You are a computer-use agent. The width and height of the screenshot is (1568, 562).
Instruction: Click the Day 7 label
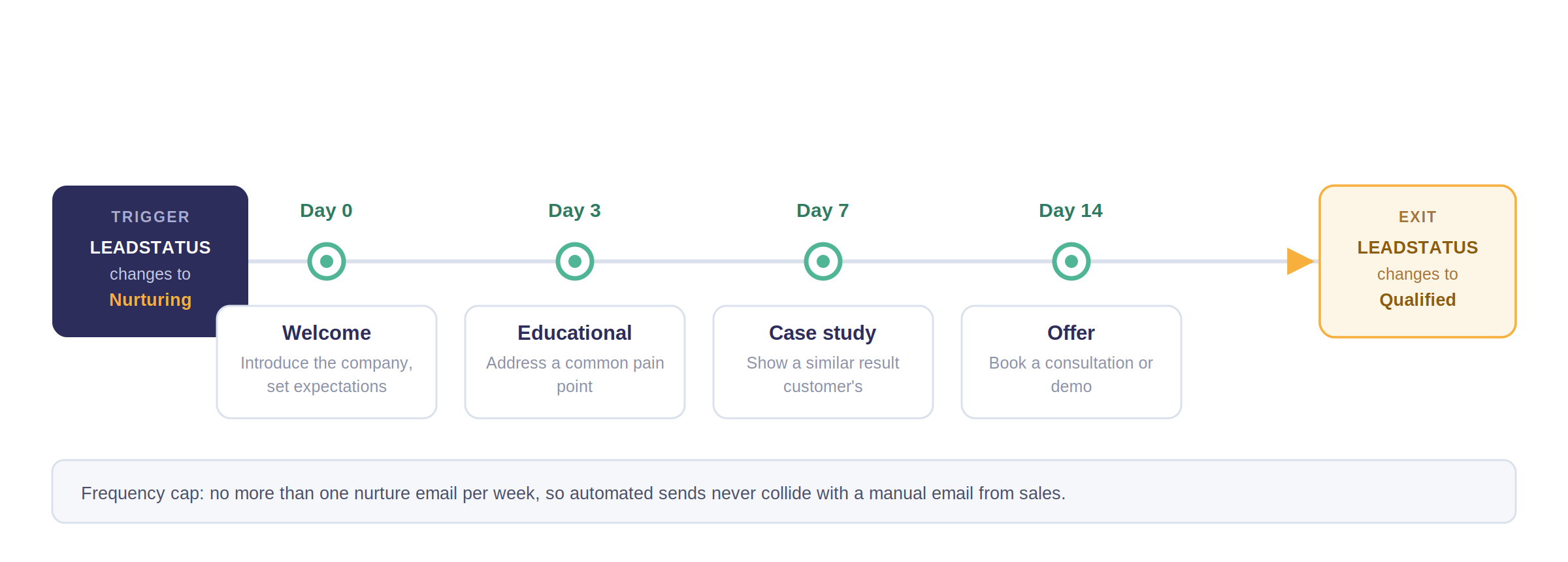coord(823,210)
